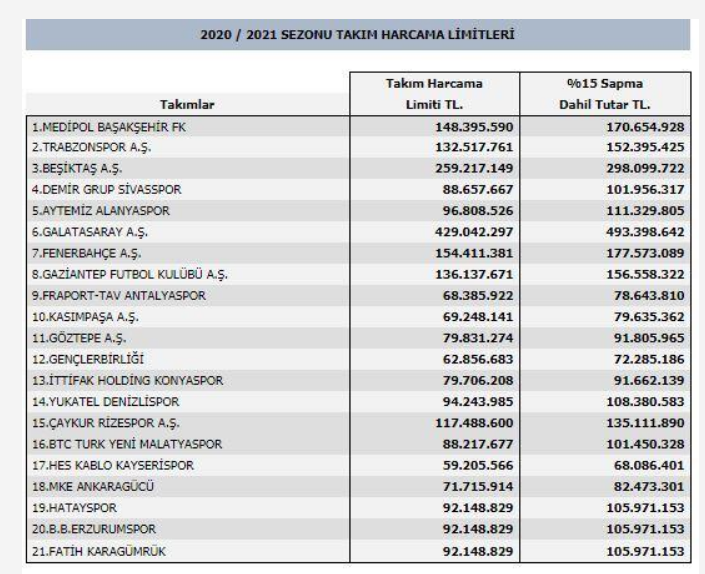This screenshot has width=705, height=574.
Task: Select '5.AYTEMİZ ALANYASPOR' team name
Action: tap(101, 211)
